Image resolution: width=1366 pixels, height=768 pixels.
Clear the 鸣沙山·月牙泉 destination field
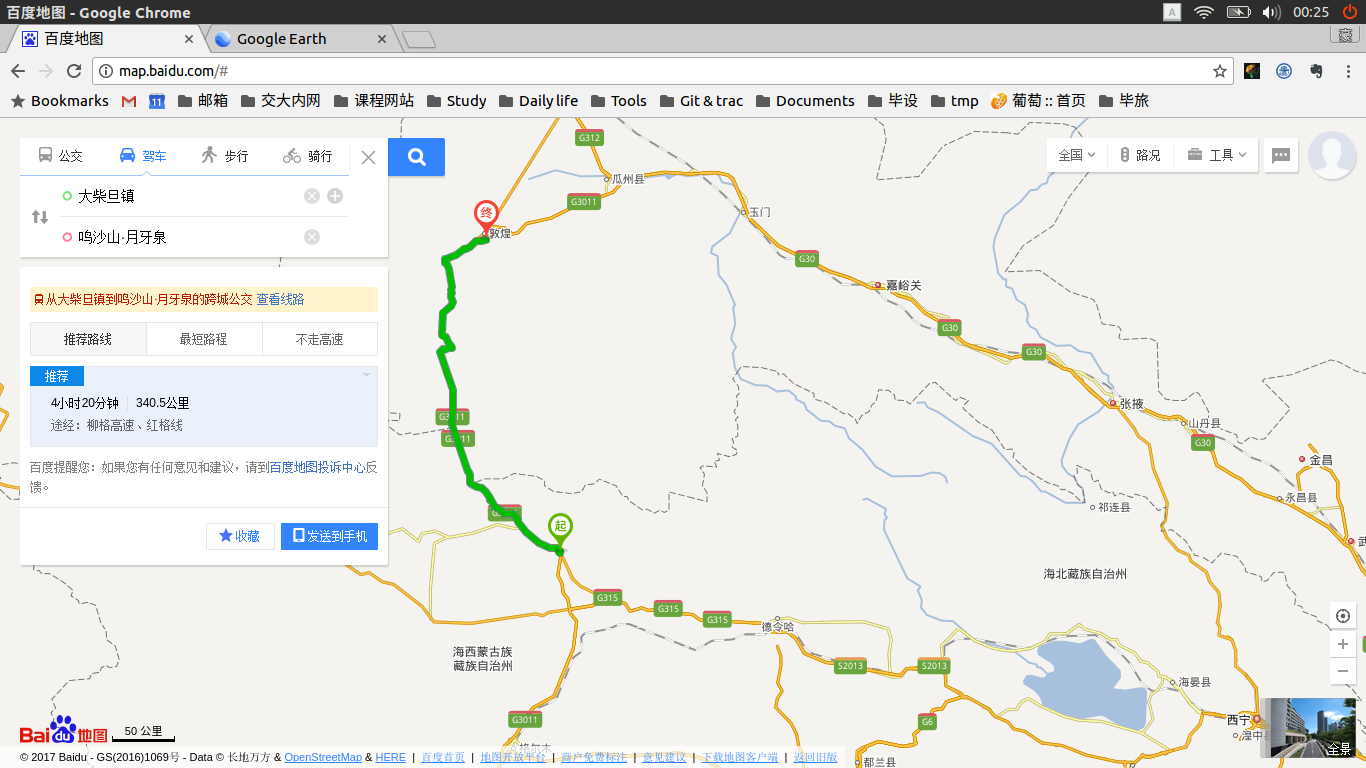pyautogui.click(x=312, y=237)
